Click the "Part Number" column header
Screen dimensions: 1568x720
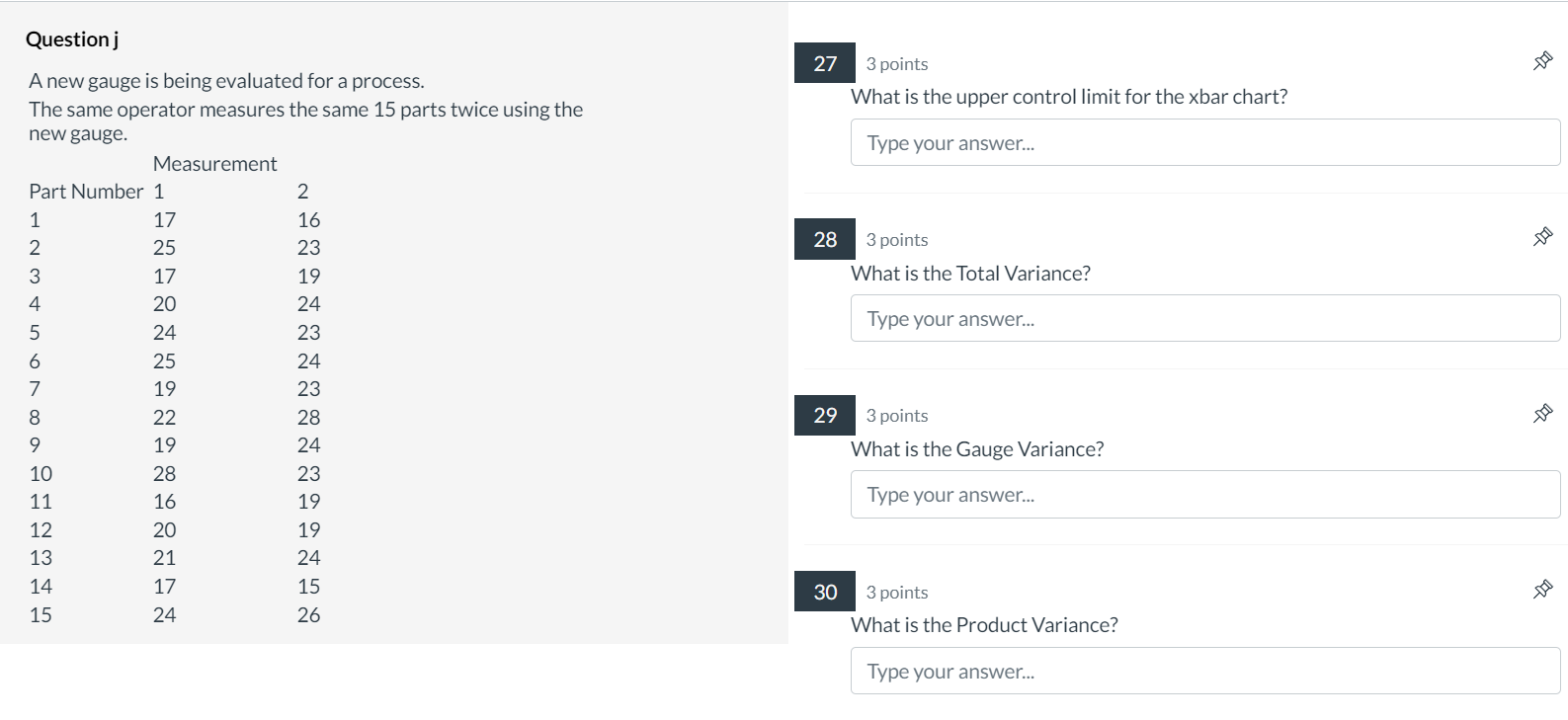coord(86,192)
